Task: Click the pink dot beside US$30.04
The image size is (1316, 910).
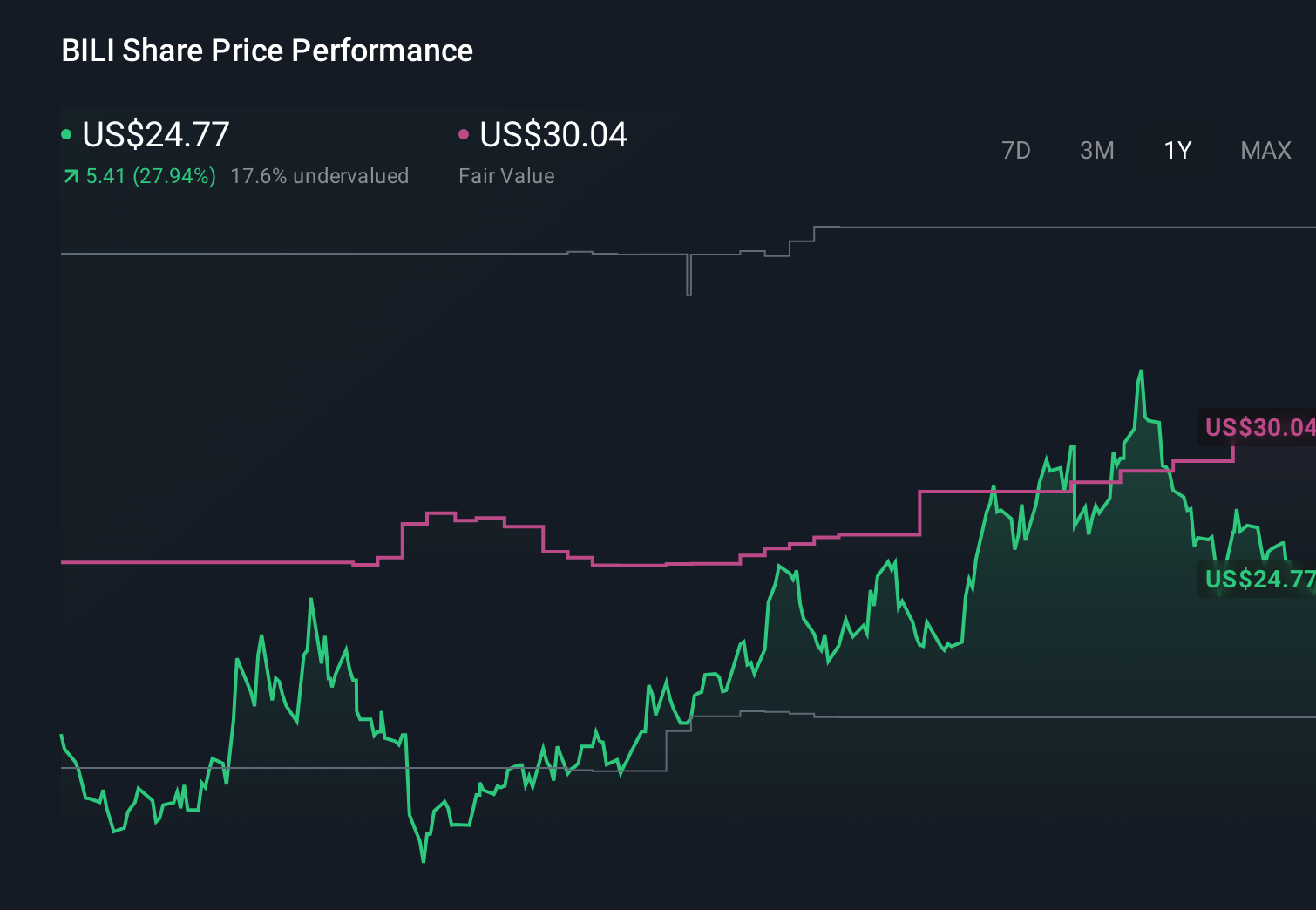Action: (464, 134)
